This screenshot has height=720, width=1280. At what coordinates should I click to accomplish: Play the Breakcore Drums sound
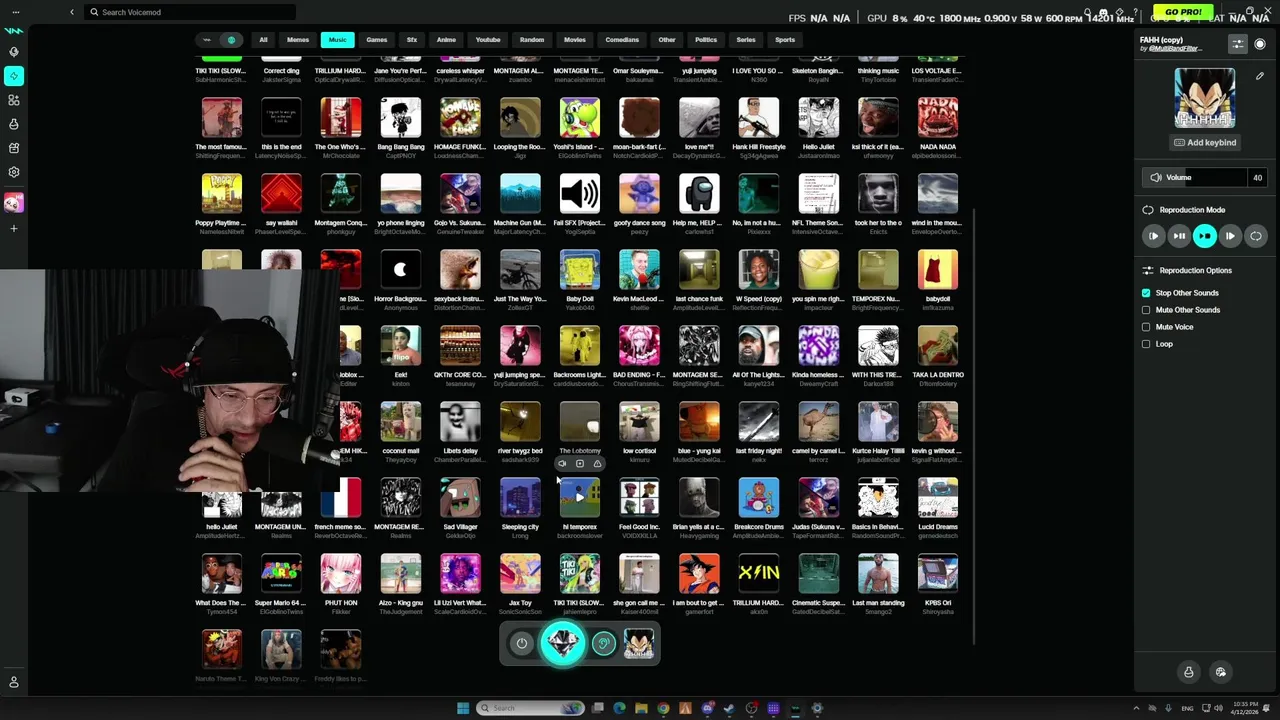(759, 498)
